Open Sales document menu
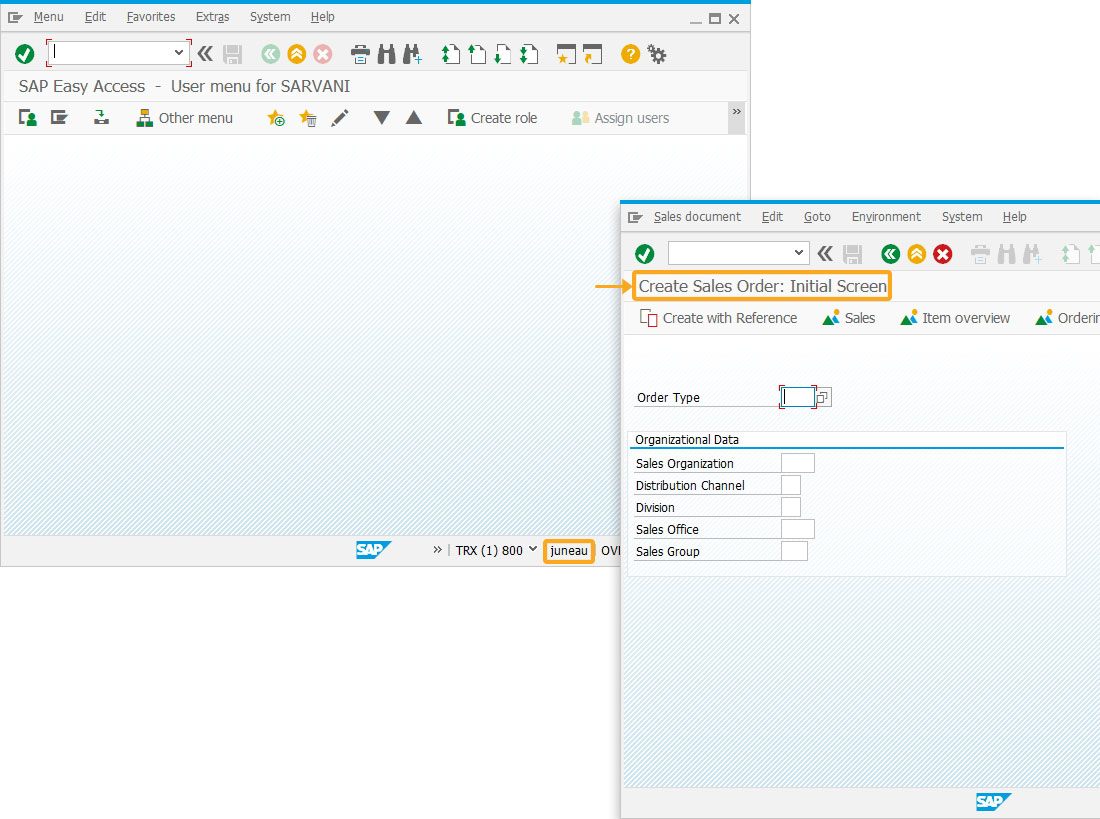1100x819 pixels. pyautogui.click(x=697, y=217)
